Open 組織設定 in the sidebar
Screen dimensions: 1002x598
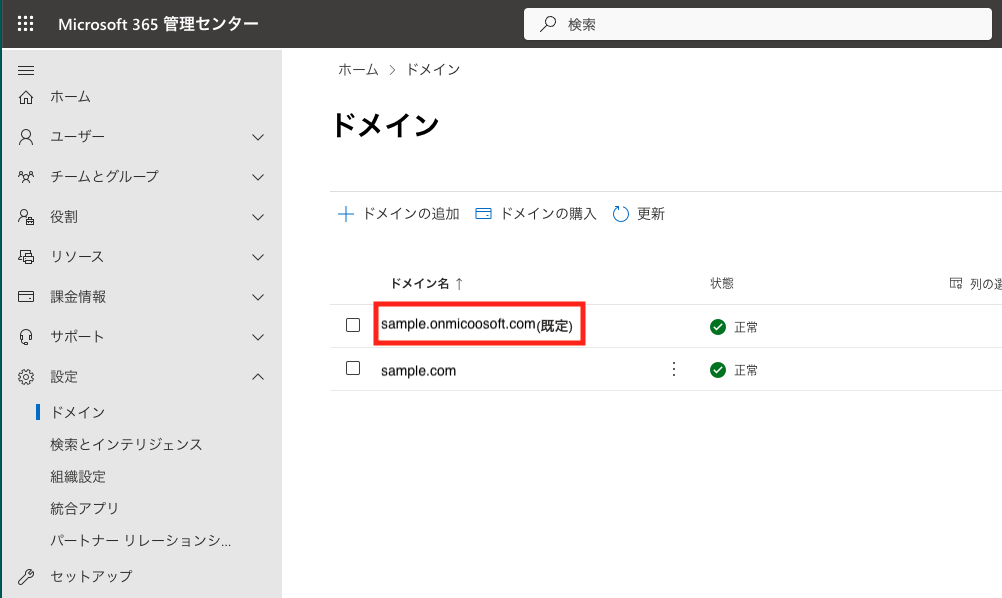[78, 477]
